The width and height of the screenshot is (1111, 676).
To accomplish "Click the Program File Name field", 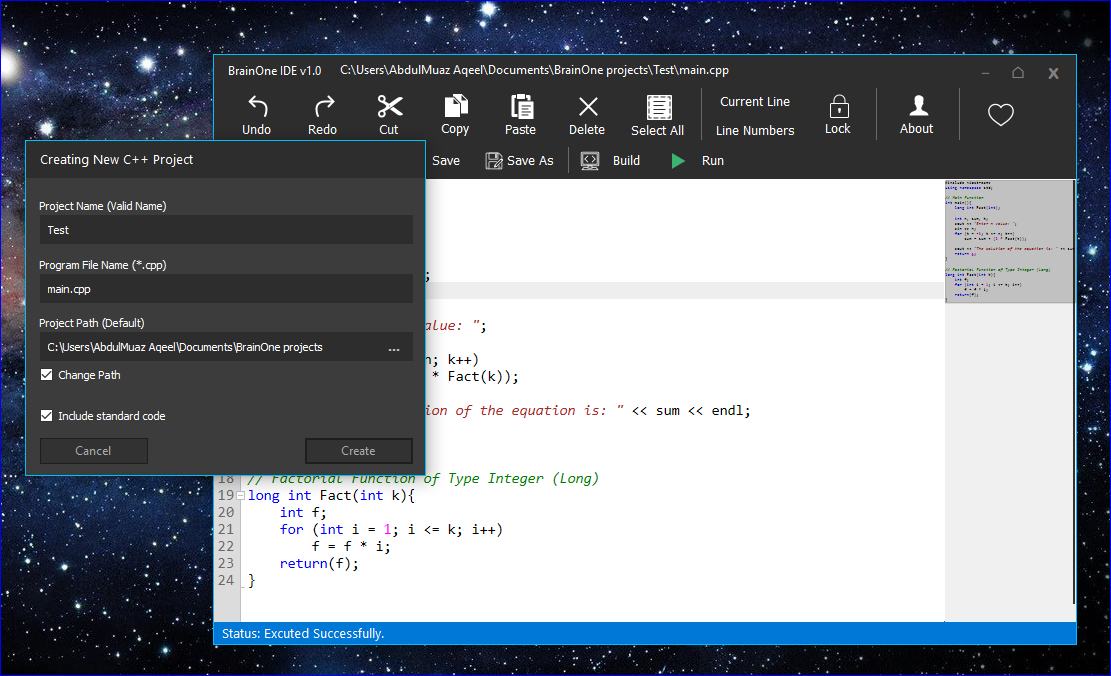I will click(x=226, y=289).
